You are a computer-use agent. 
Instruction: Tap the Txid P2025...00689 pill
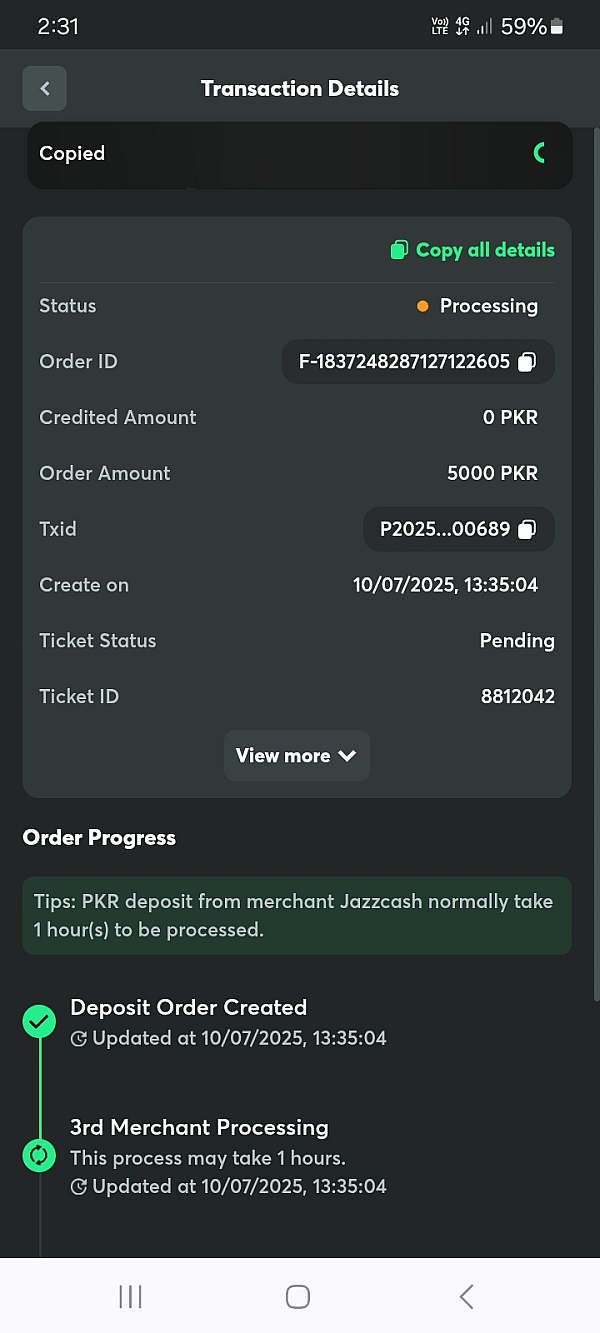[x=459, y=530]
